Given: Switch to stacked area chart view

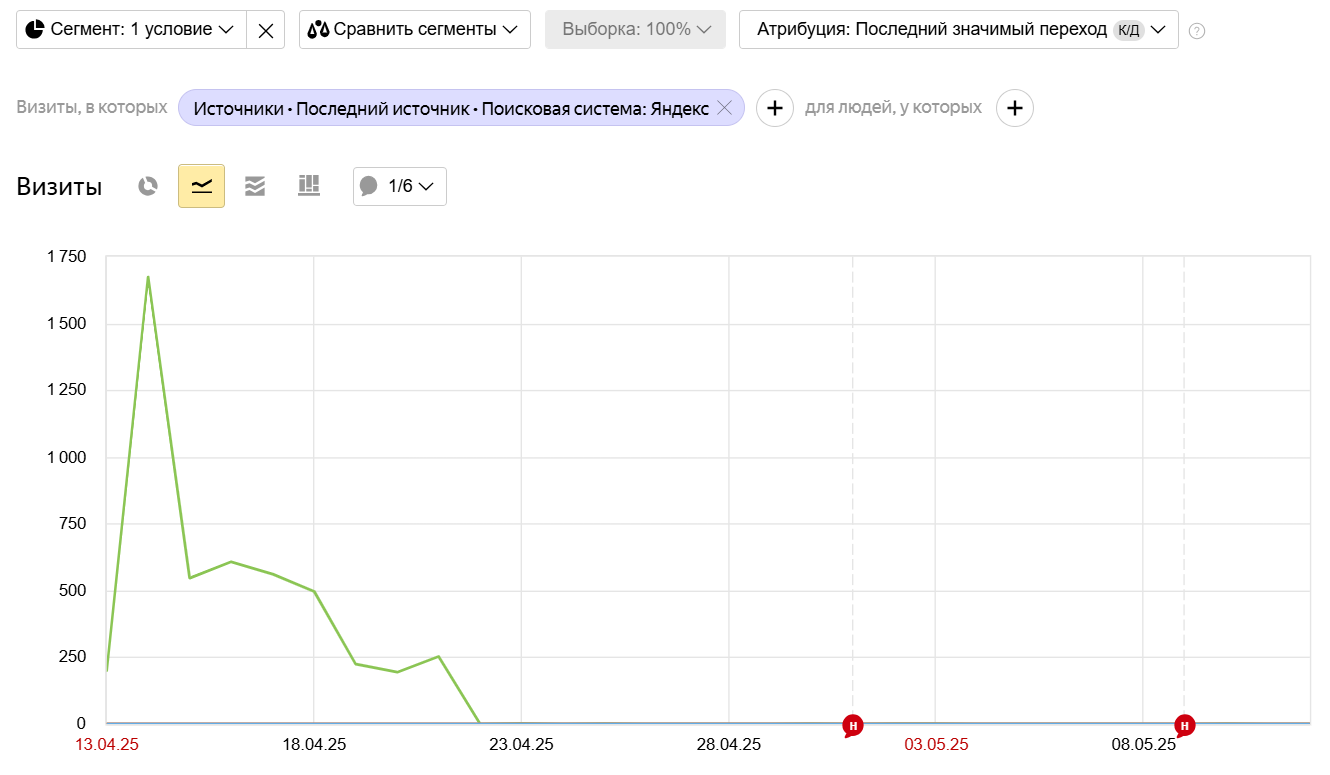Looking at the screenshot, I should [255, 186].
